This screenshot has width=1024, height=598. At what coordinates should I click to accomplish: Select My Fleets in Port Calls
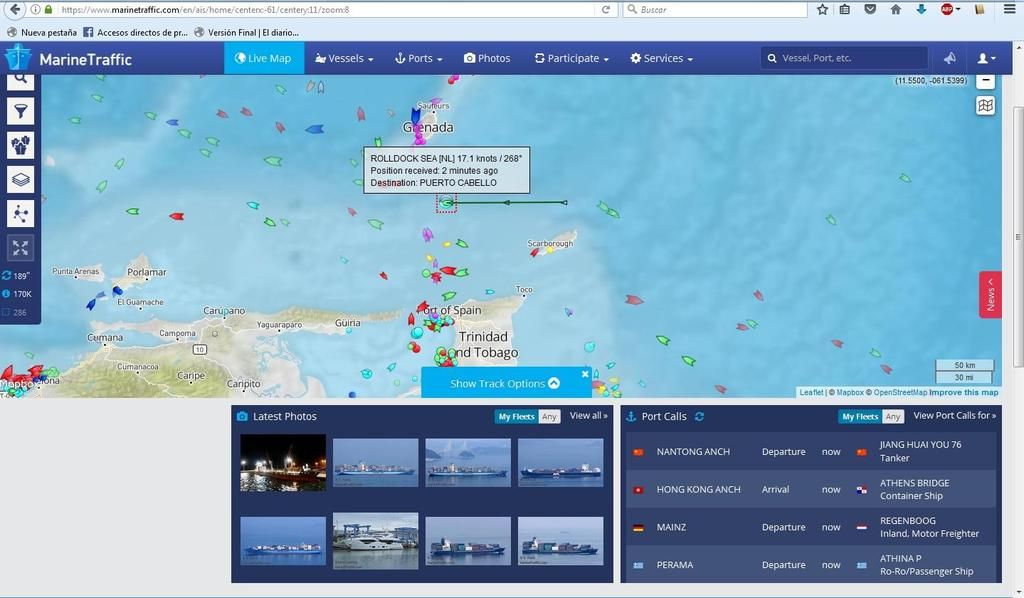[x=860, y=417]
